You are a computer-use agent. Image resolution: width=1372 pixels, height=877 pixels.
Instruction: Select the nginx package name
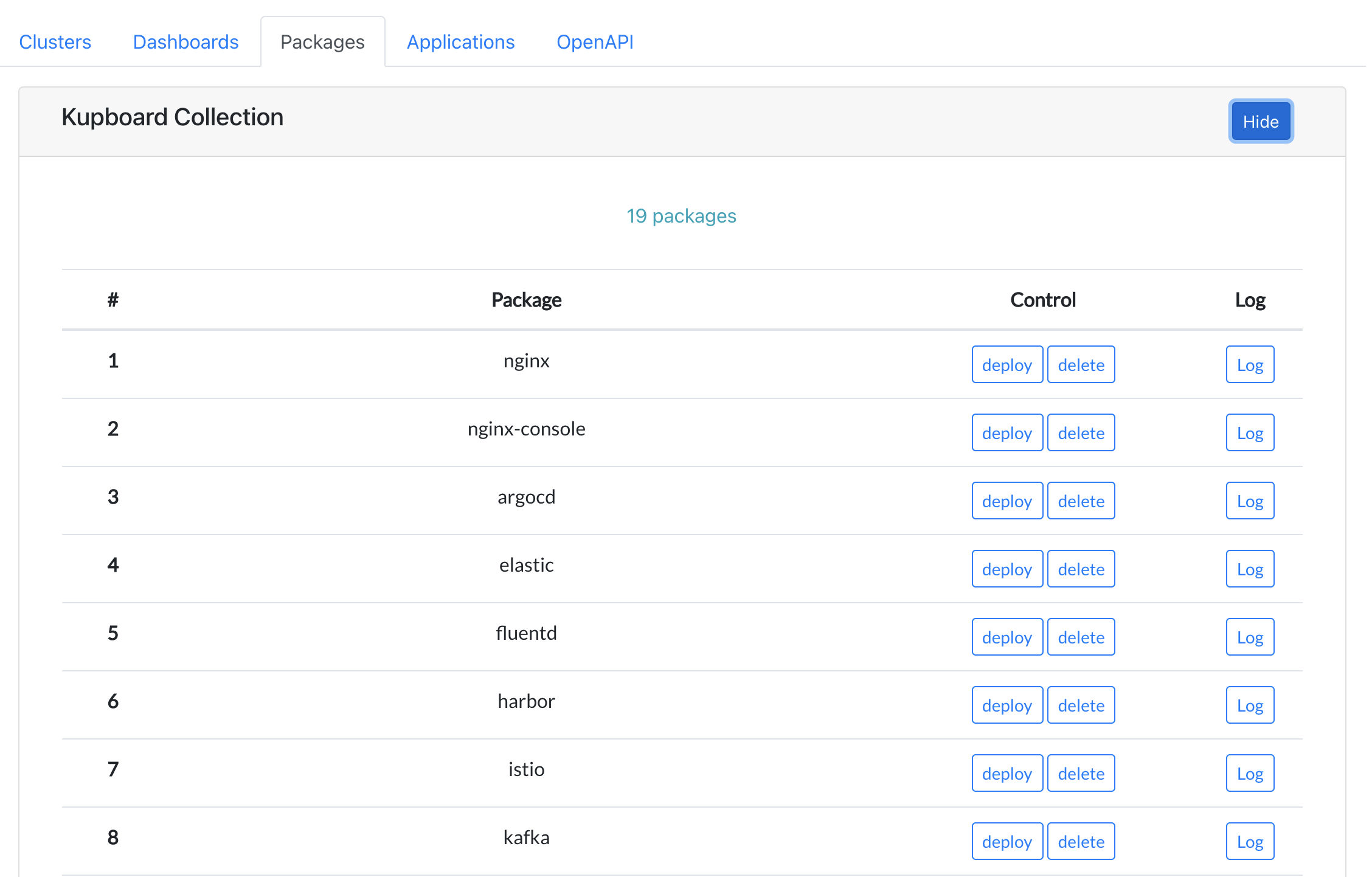(x=526, y=361)
